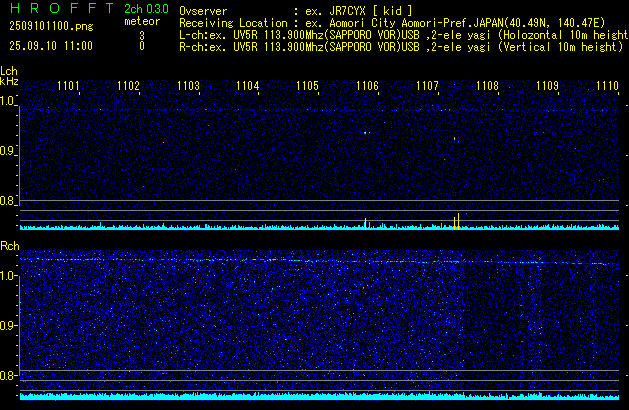Select the 1103 time marker
Image resolution: width=629 pixels, height=410 pixels.
188,86
